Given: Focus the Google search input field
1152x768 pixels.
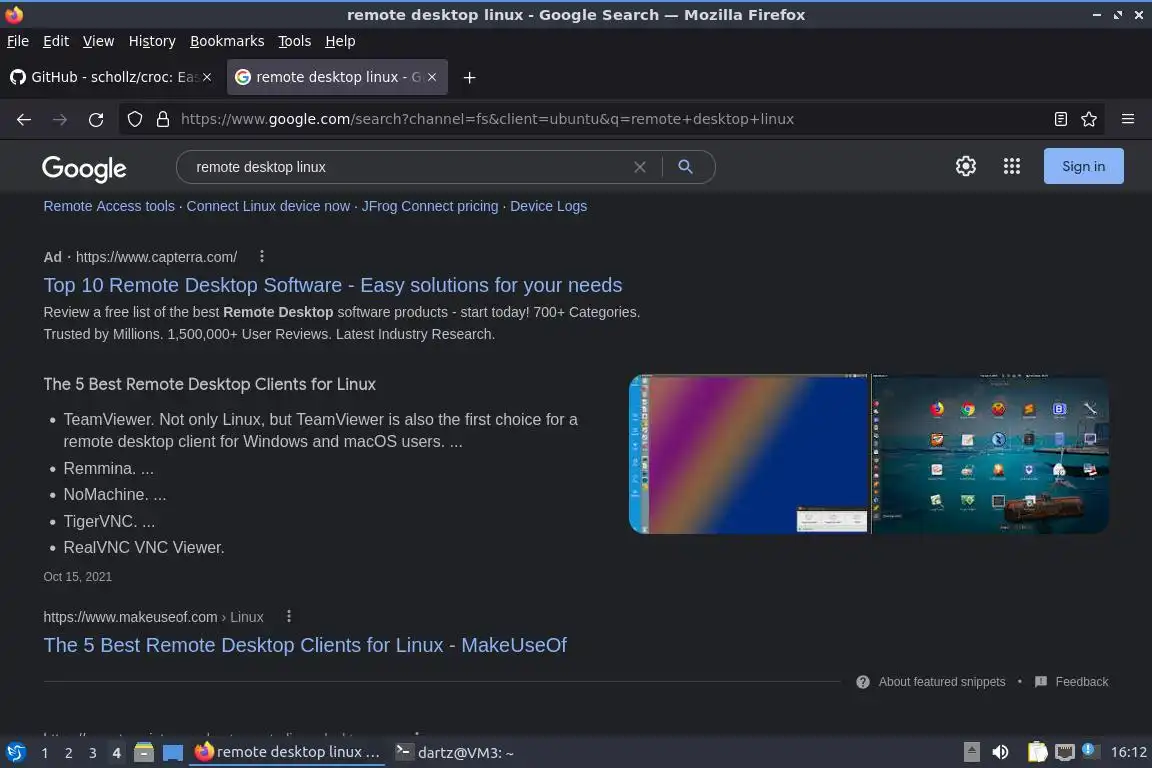Looking at the screenshot, I should [411, 167].
